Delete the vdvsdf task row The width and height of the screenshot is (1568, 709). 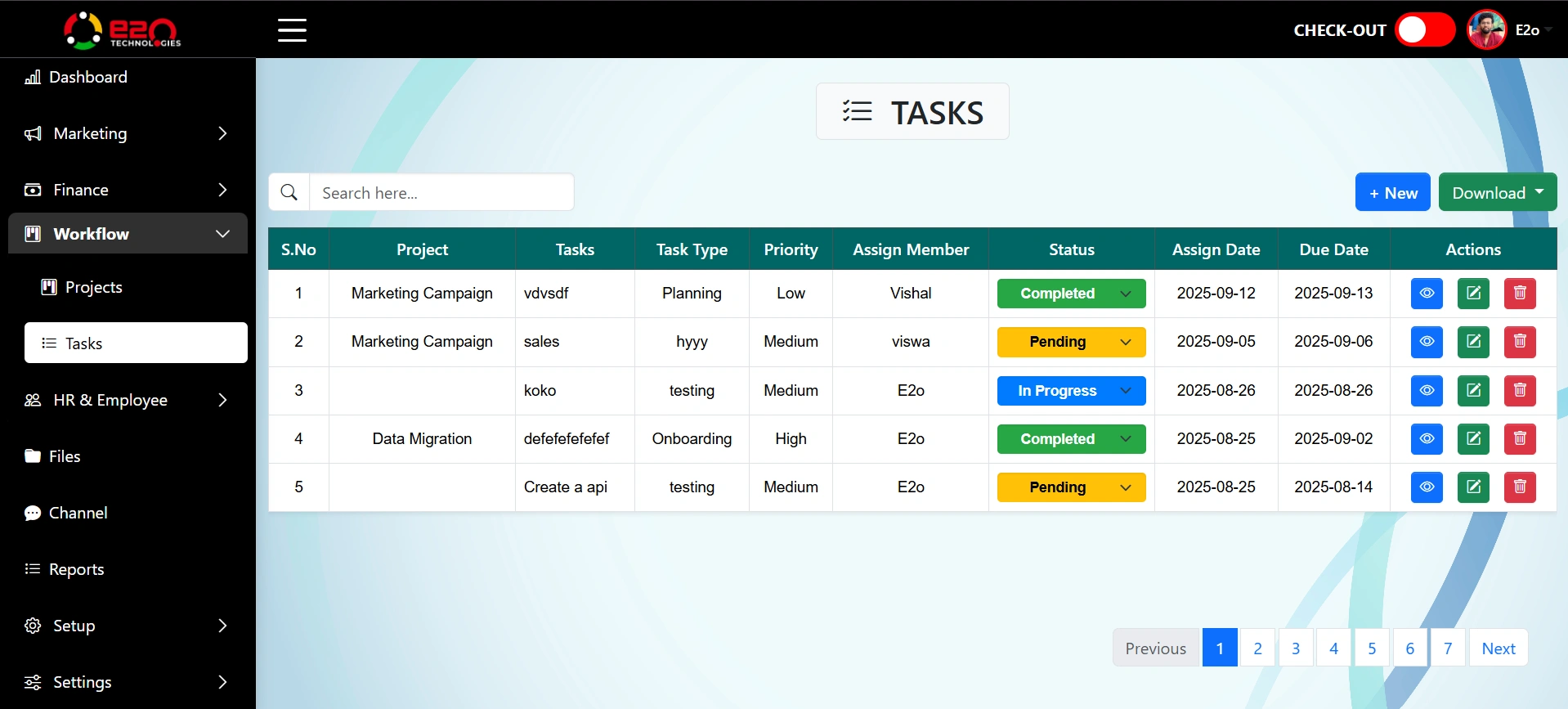(1520, 294)
